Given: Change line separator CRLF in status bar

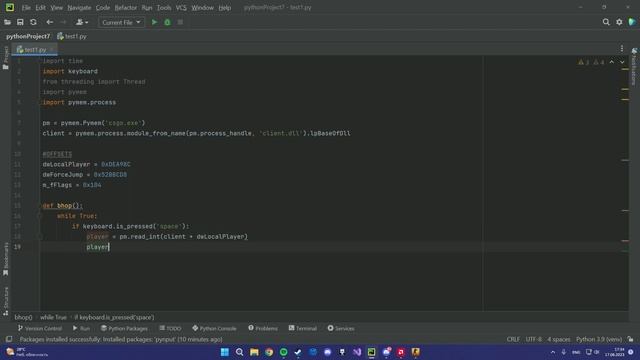Looking at the screenshot, I should [x=513, y=339].
